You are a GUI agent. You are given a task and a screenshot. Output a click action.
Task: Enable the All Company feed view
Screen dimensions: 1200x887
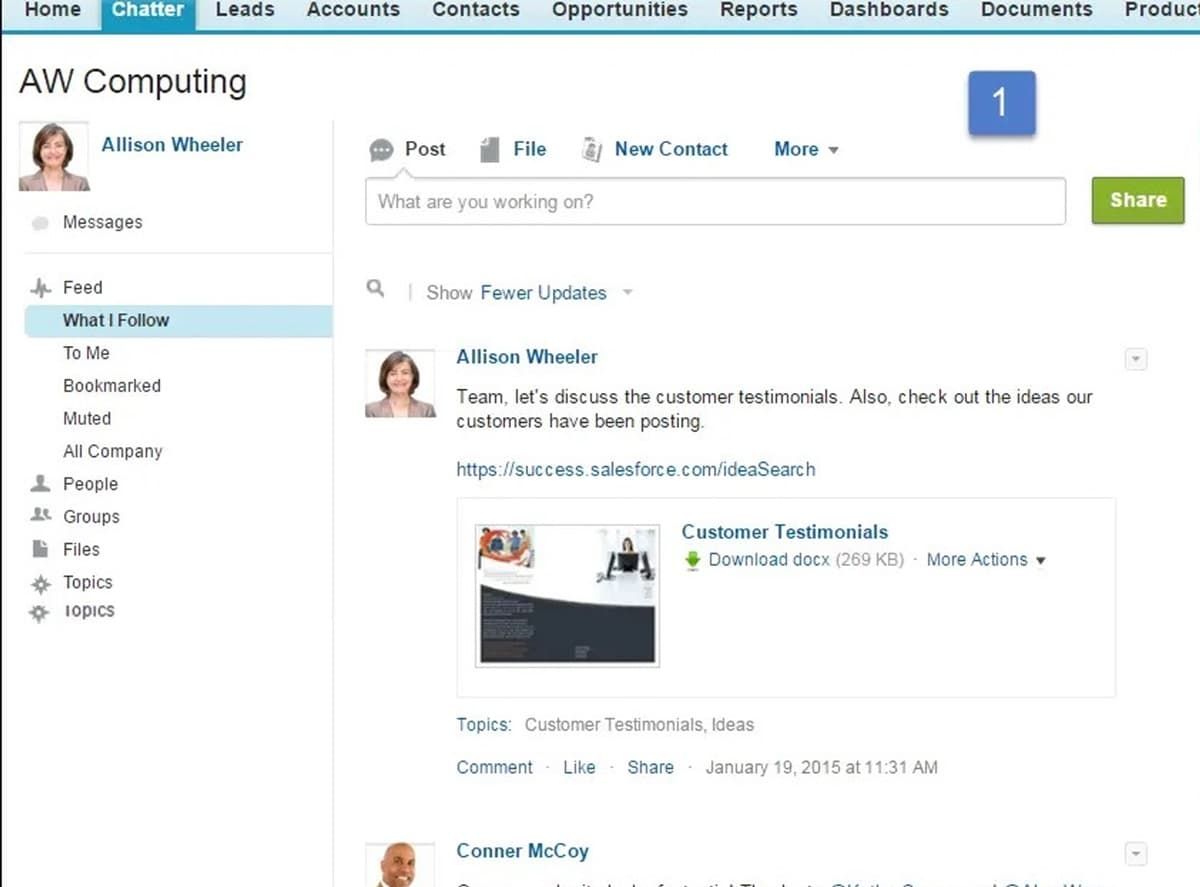(112, 451)
